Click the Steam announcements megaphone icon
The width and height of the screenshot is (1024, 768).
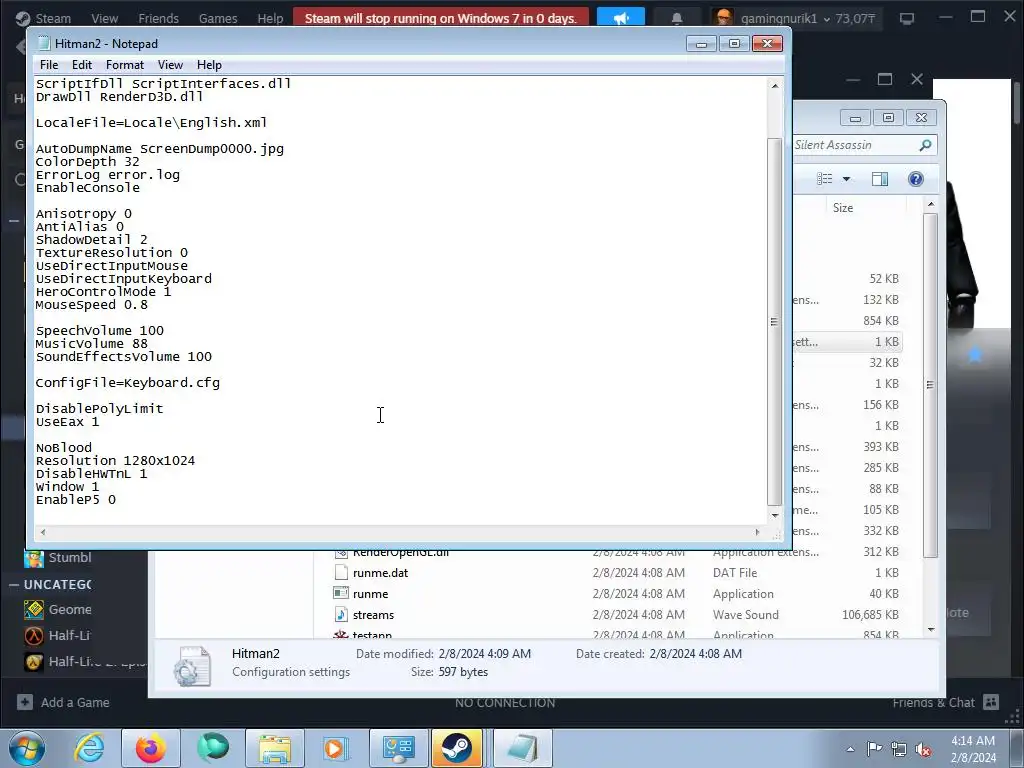click(620, 18)
